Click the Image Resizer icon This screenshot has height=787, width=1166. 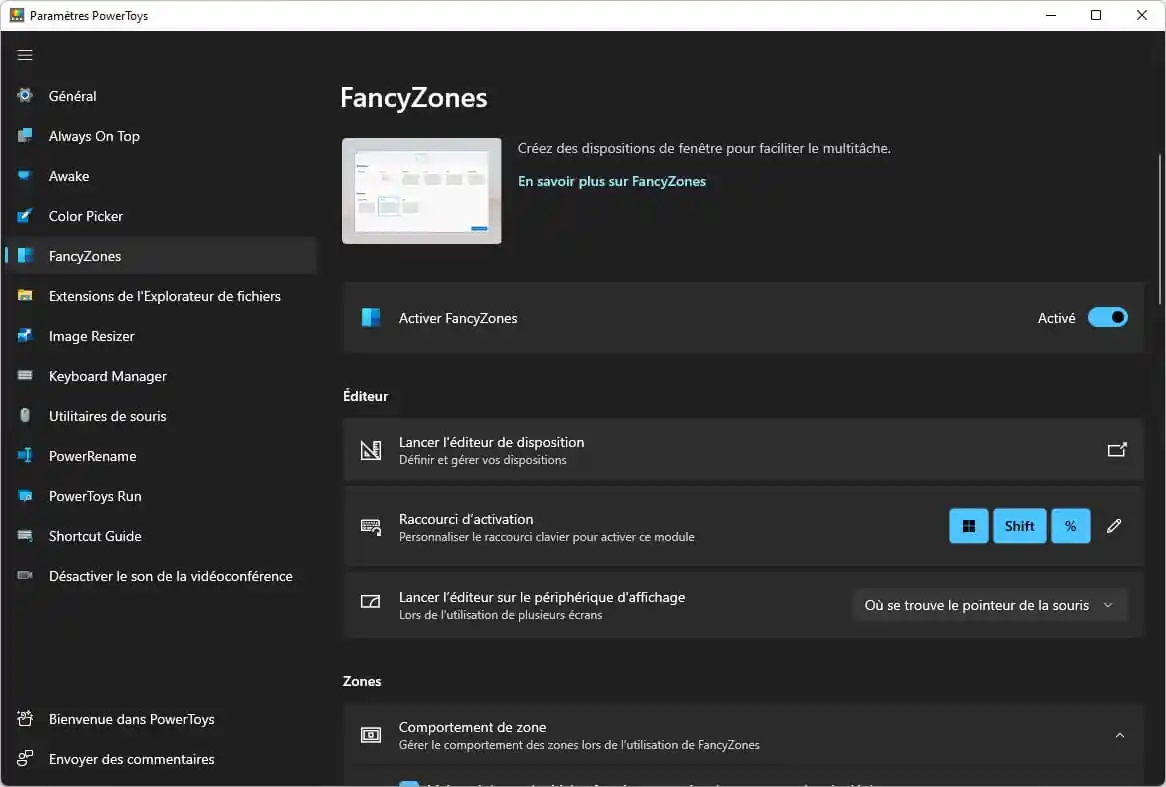[25, 335]
